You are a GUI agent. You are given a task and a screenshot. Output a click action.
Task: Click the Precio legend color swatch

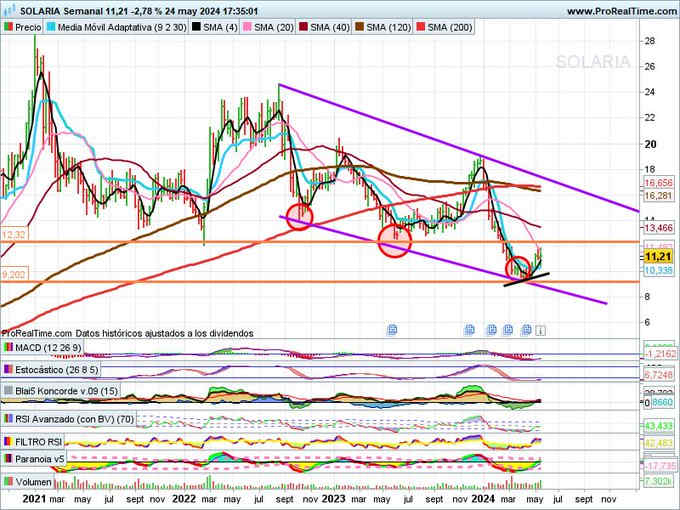(x=8, y=27)
